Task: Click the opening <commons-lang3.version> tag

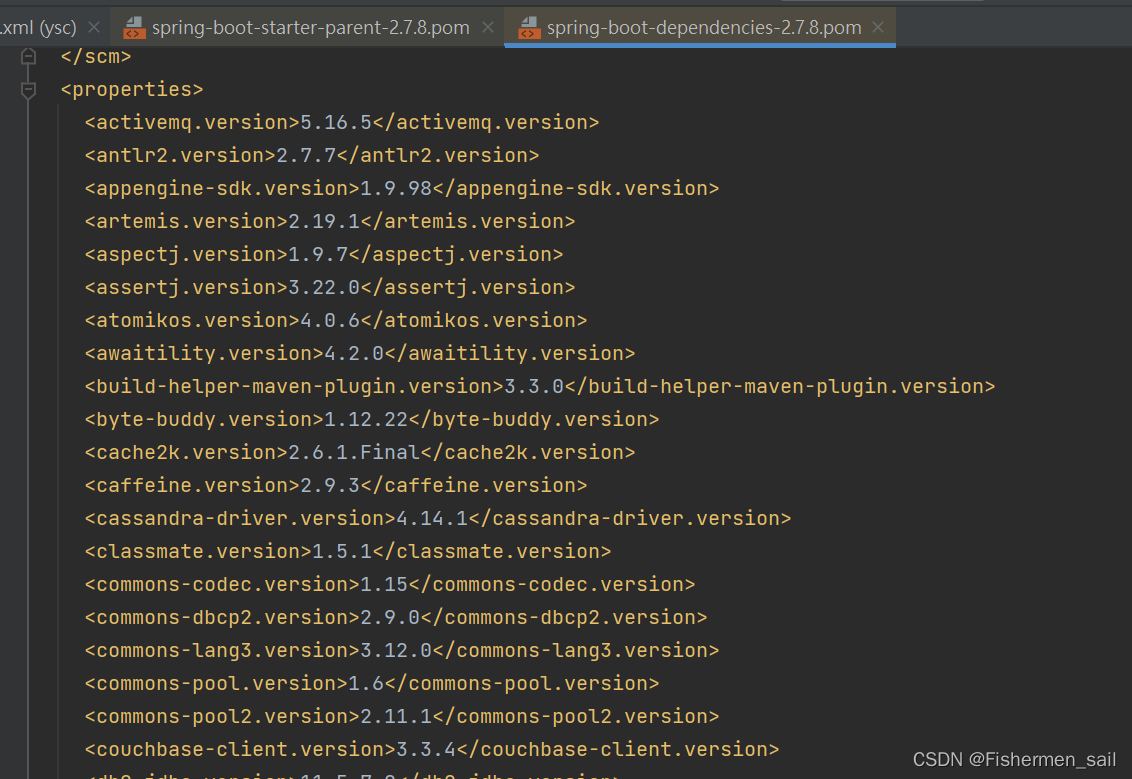Action: pos(222,650)
